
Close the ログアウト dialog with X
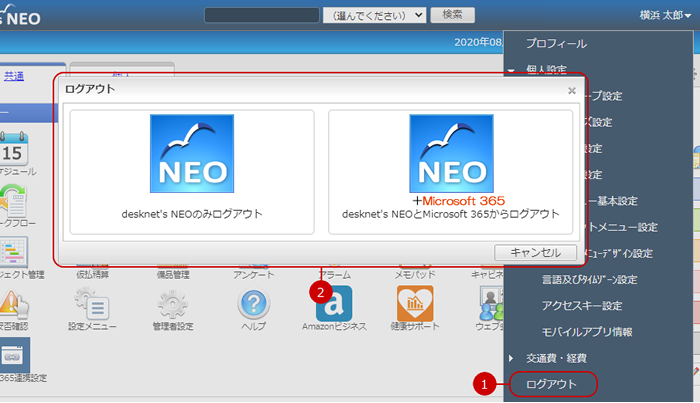tap(572, 90)
